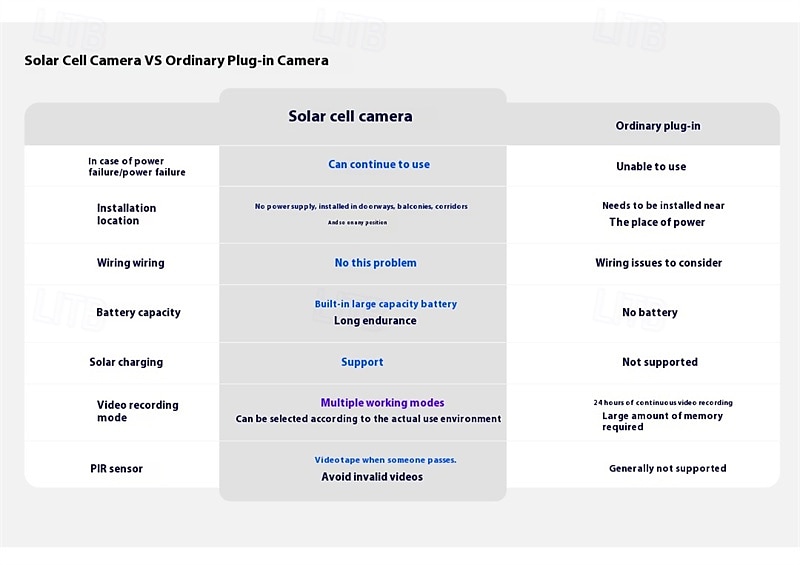Select the 'Wiring issues to consider' cell
Screen dimensions: 800x565
click(x=659, y=263)
